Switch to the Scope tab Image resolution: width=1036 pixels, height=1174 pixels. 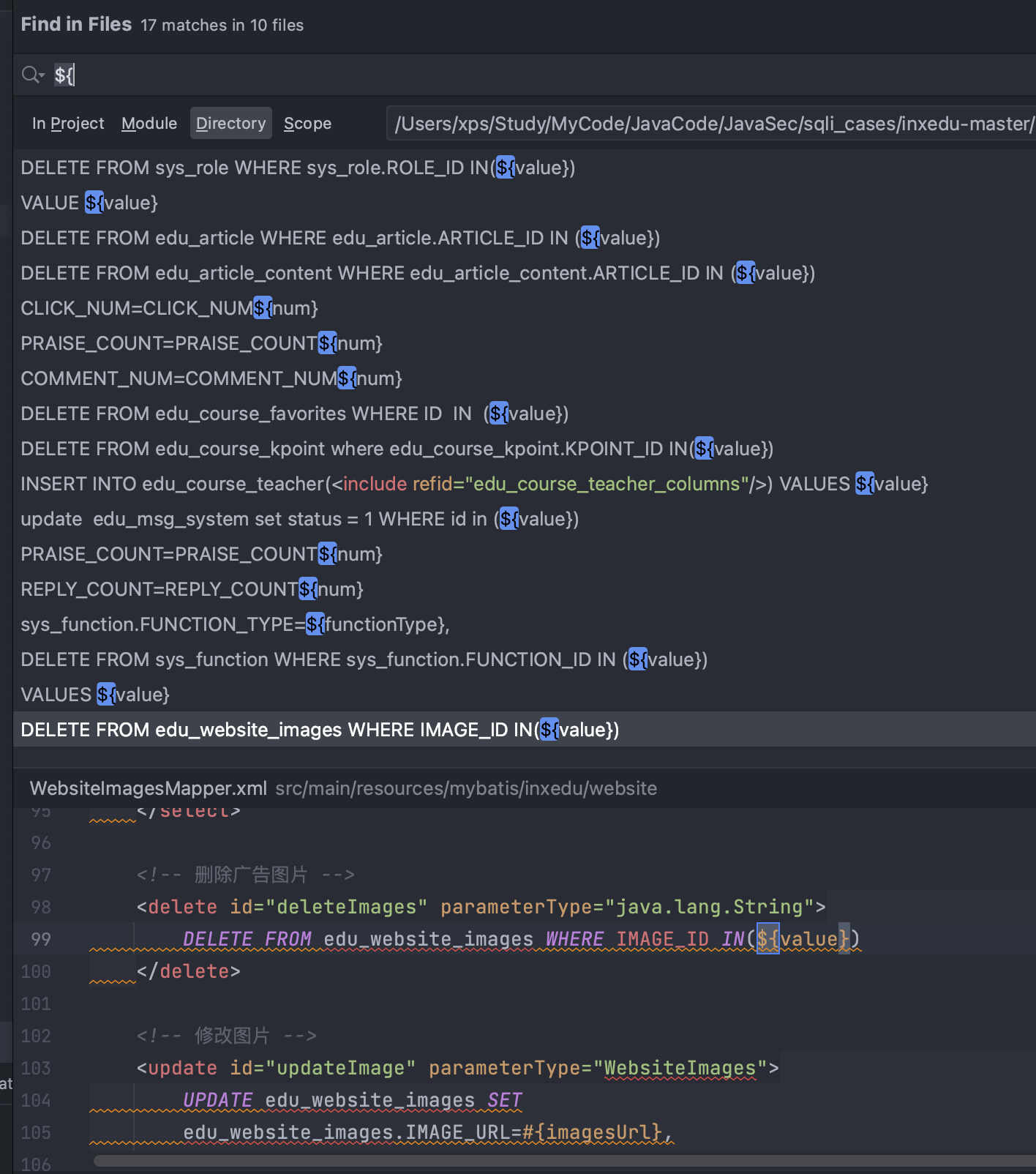point(307,124)
